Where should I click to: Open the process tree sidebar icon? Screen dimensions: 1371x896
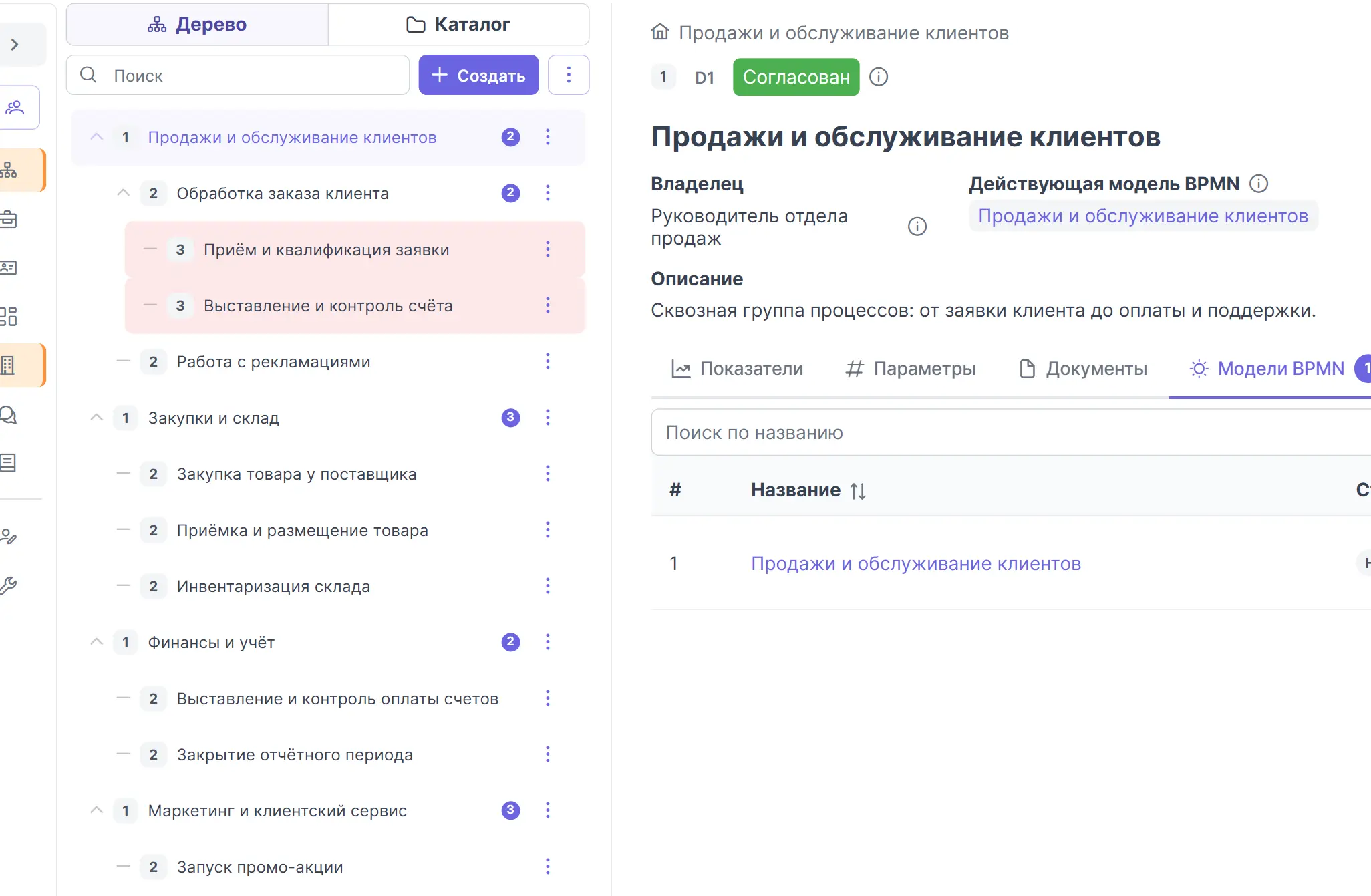(9, 170)
